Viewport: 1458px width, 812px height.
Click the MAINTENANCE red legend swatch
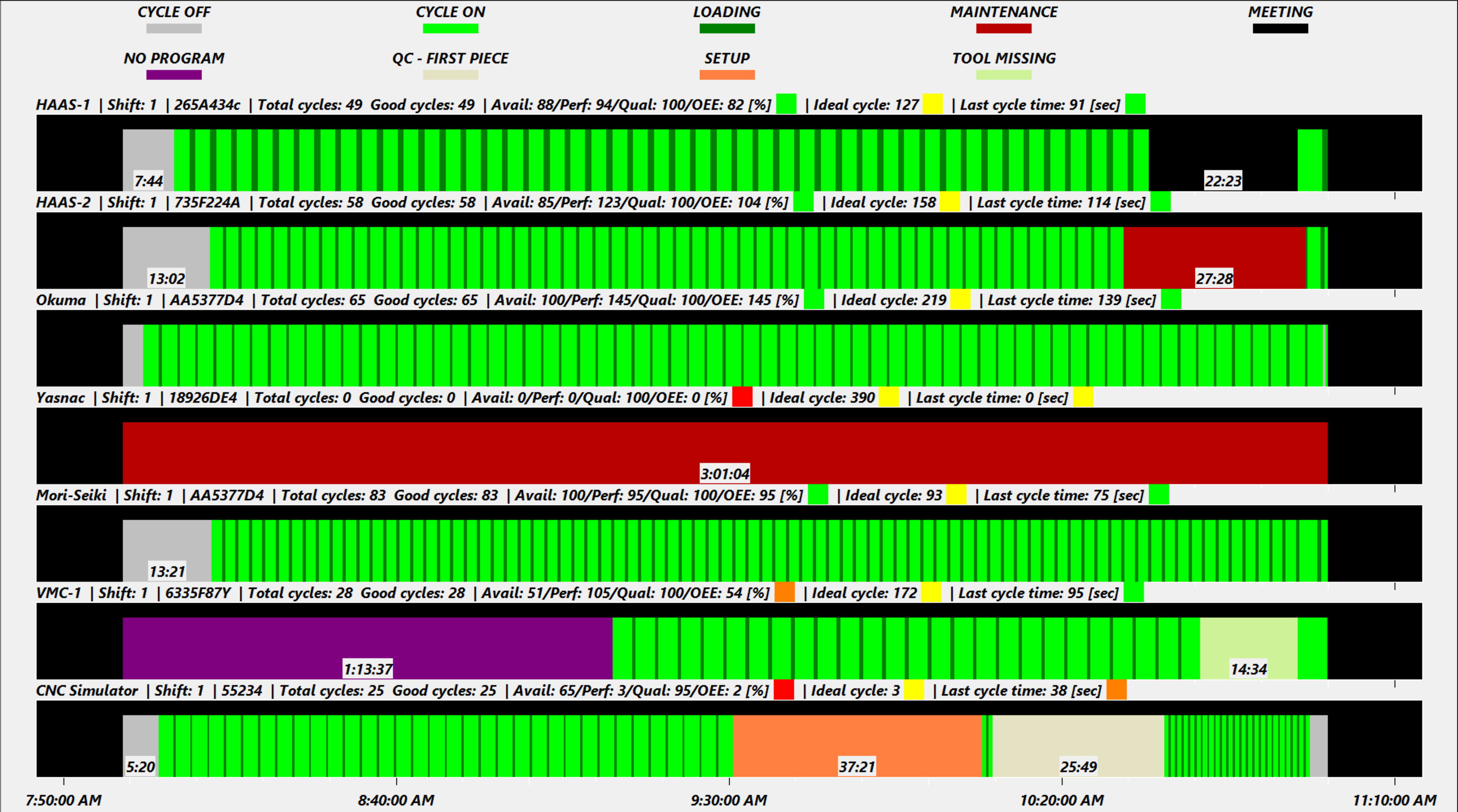(1004, 28)
